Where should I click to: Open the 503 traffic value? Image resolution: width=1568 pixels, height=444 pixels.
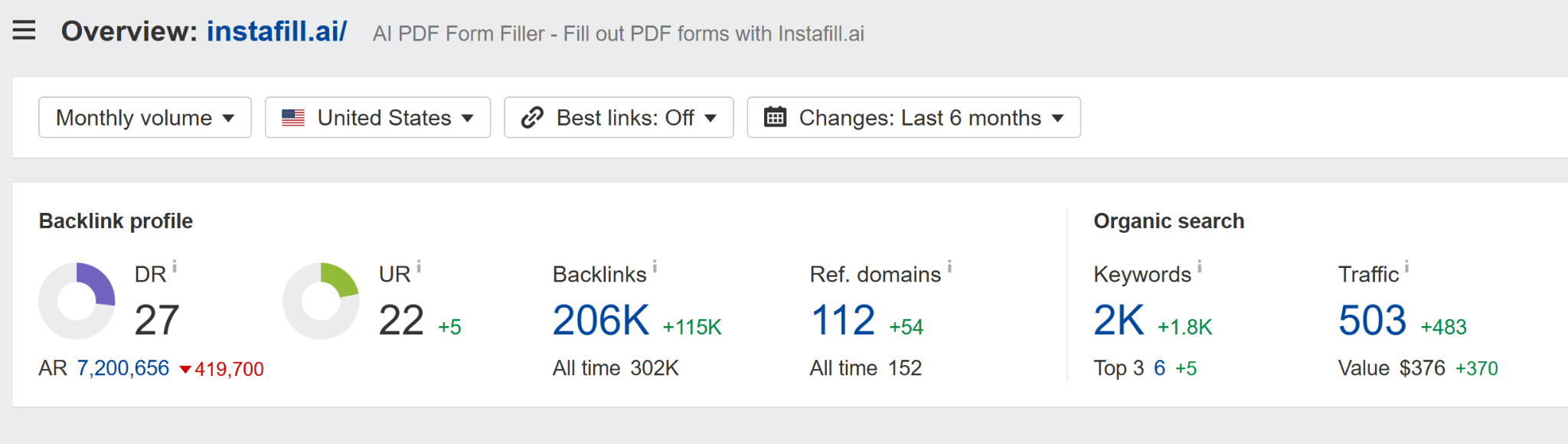pos(1372,320)
